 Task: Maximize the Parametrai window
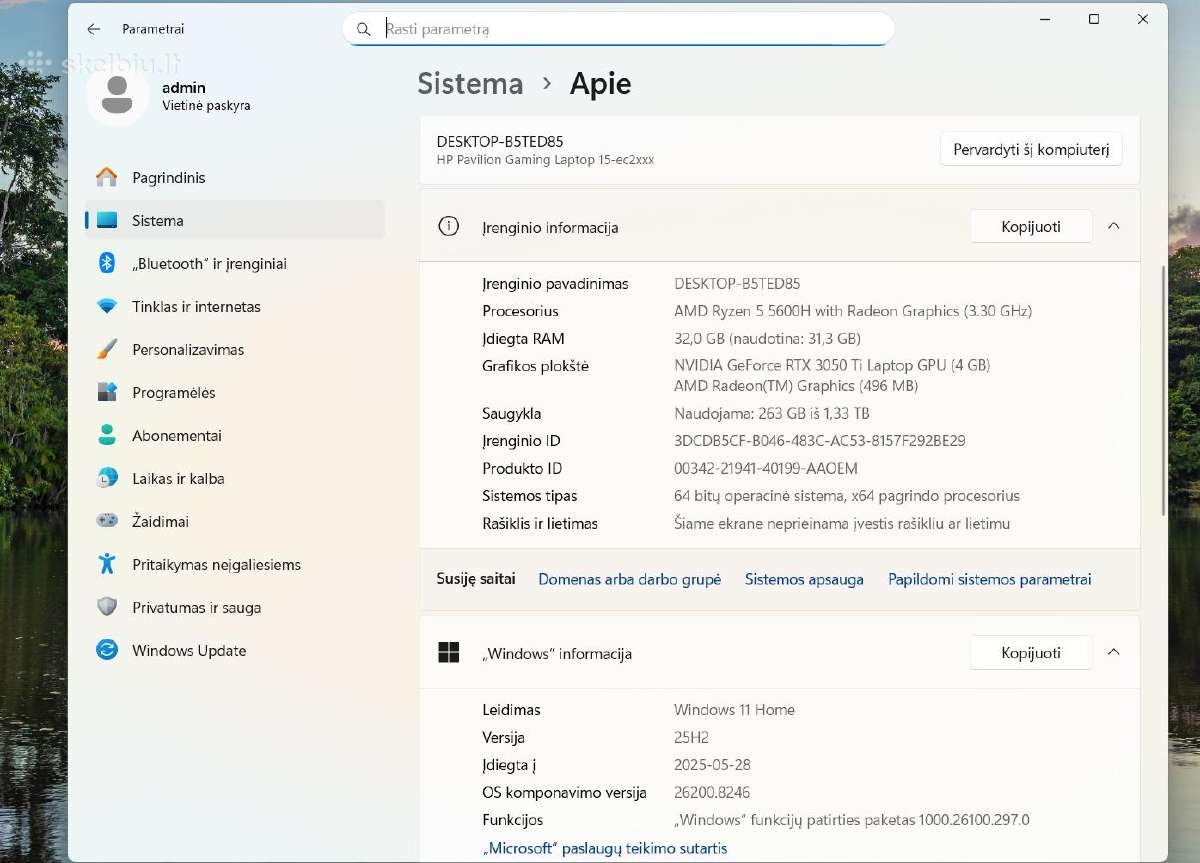pyautogui.click(x=1094, y=19)
